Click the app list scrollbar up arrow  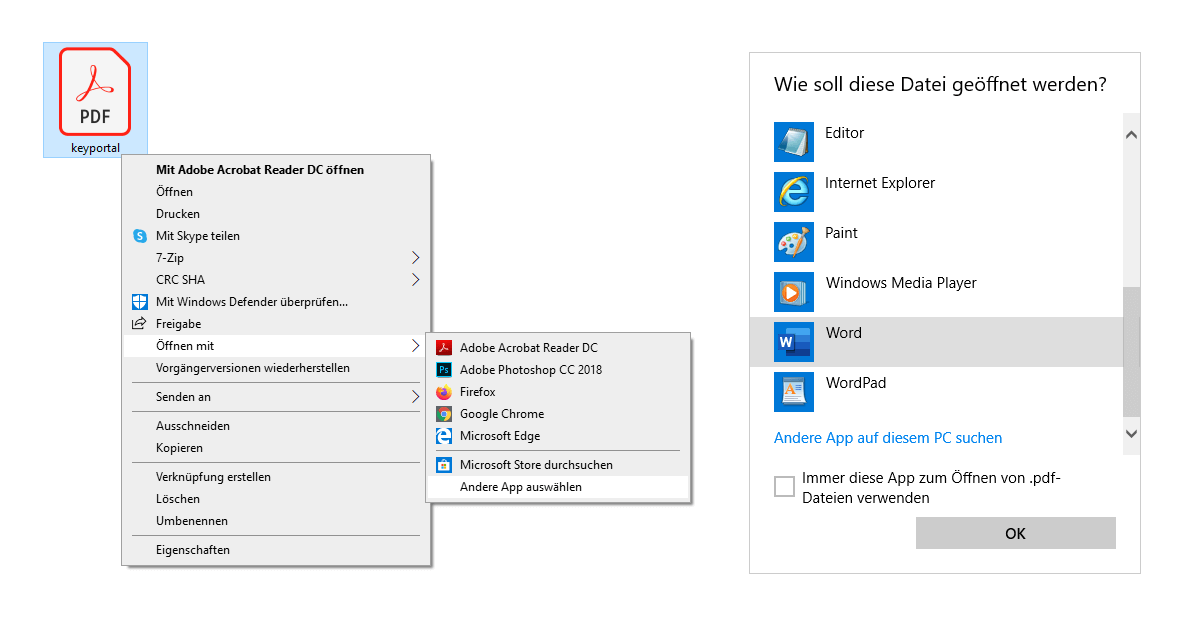(1131, 134)
